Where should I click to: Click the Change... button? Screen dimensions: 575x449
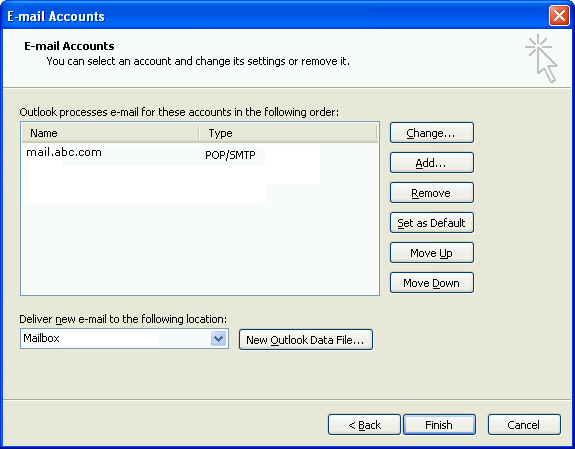click(x=432, y=133)
